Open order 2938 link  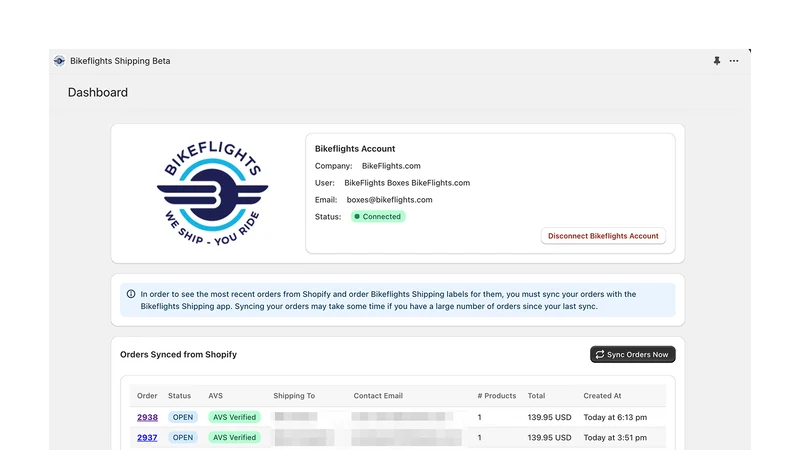(147, 417)
